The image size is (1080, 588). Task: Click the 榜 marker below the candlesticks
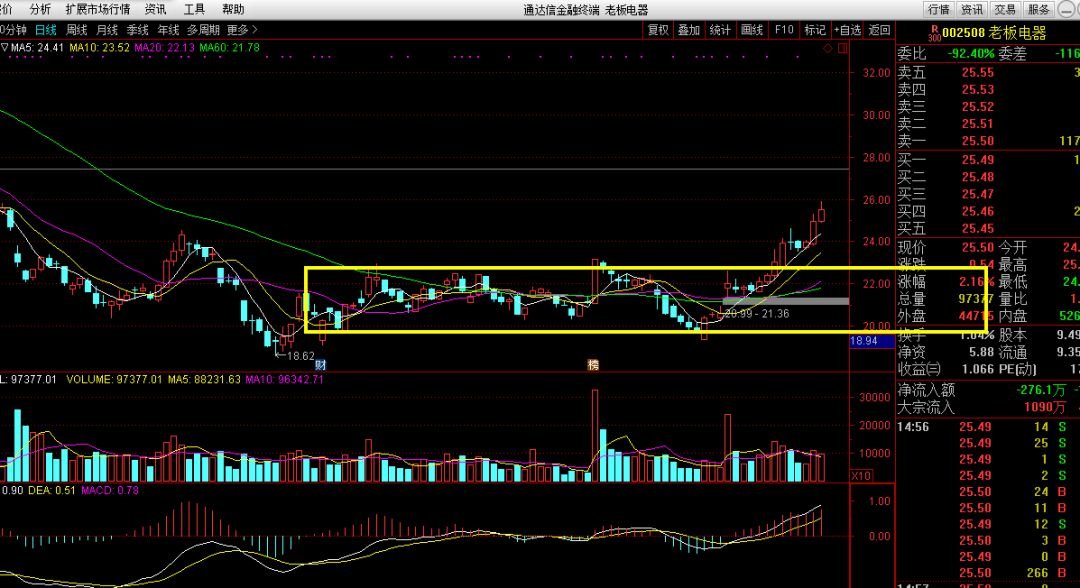[x=593, y=365]
